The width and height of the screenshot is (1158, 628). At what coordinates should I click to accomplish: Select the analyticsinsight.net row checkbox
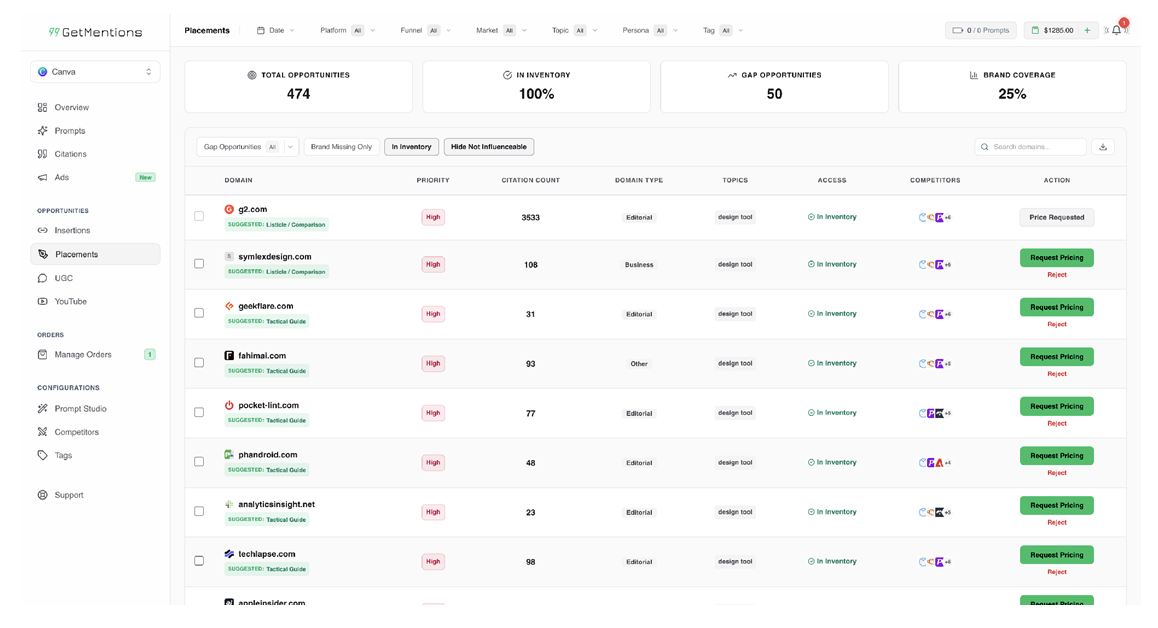[x=199, y=511]
